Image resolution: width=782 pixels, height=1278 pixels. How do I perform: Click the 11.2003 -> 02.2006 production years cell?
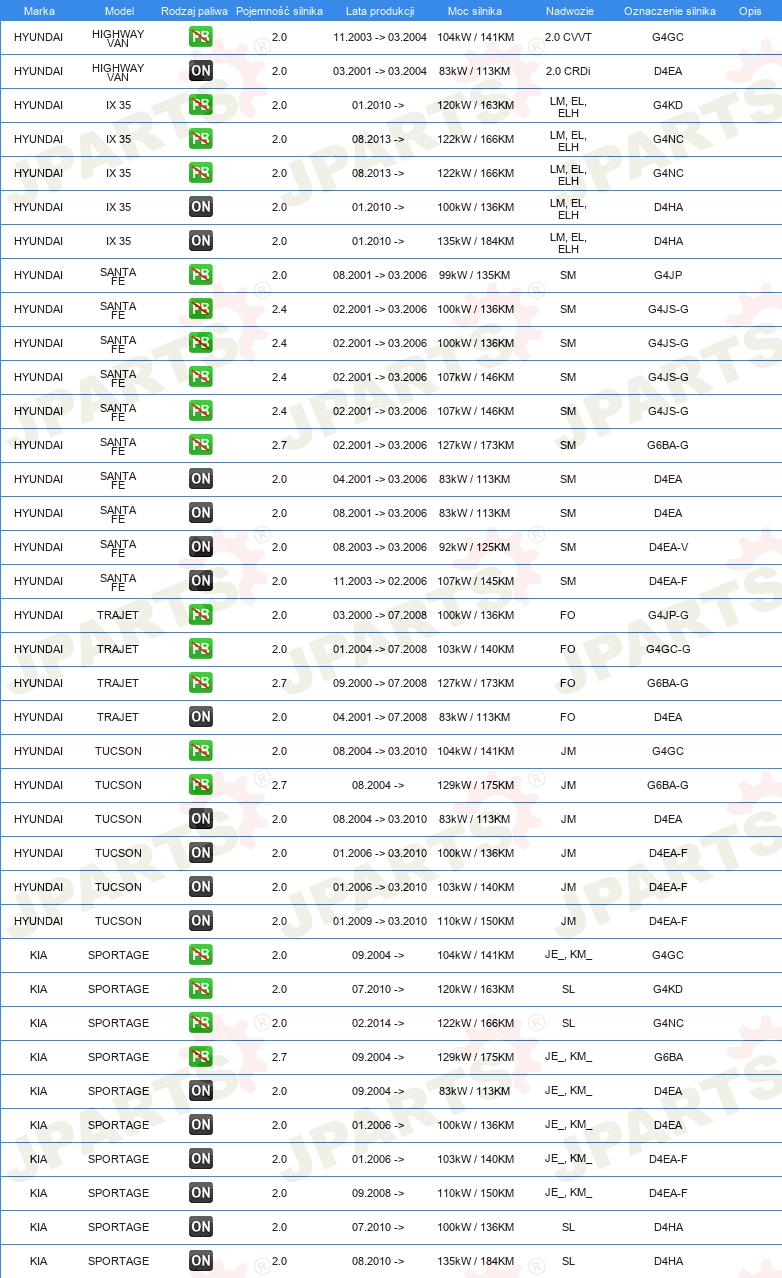380,581
